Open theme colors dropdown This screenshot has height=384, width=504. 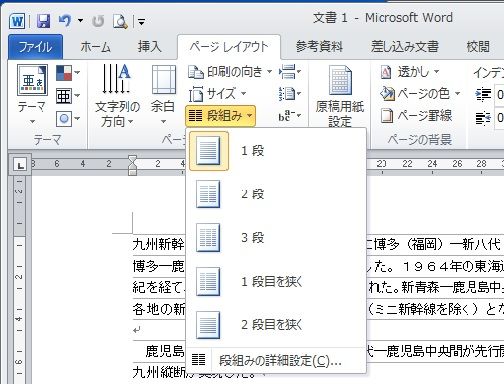[68, 73]
